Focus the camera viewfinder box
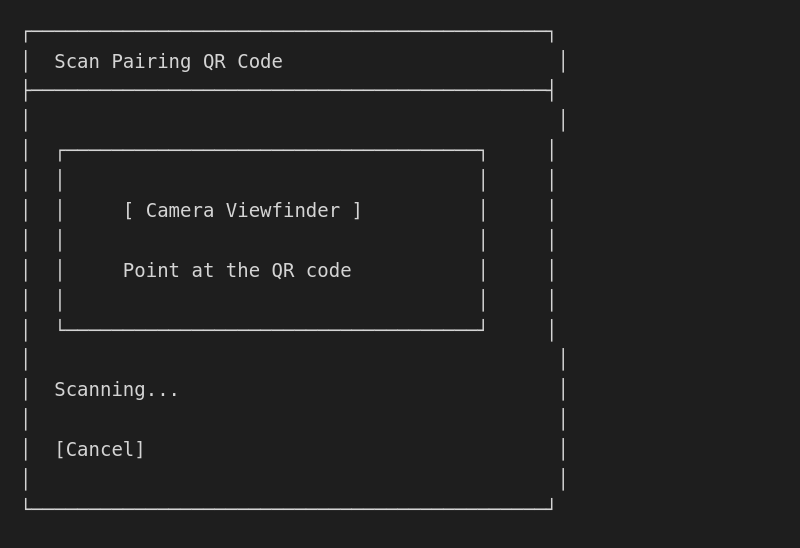Image resolution: width=800 pixels, height=548 pixels. coord(271,240)
